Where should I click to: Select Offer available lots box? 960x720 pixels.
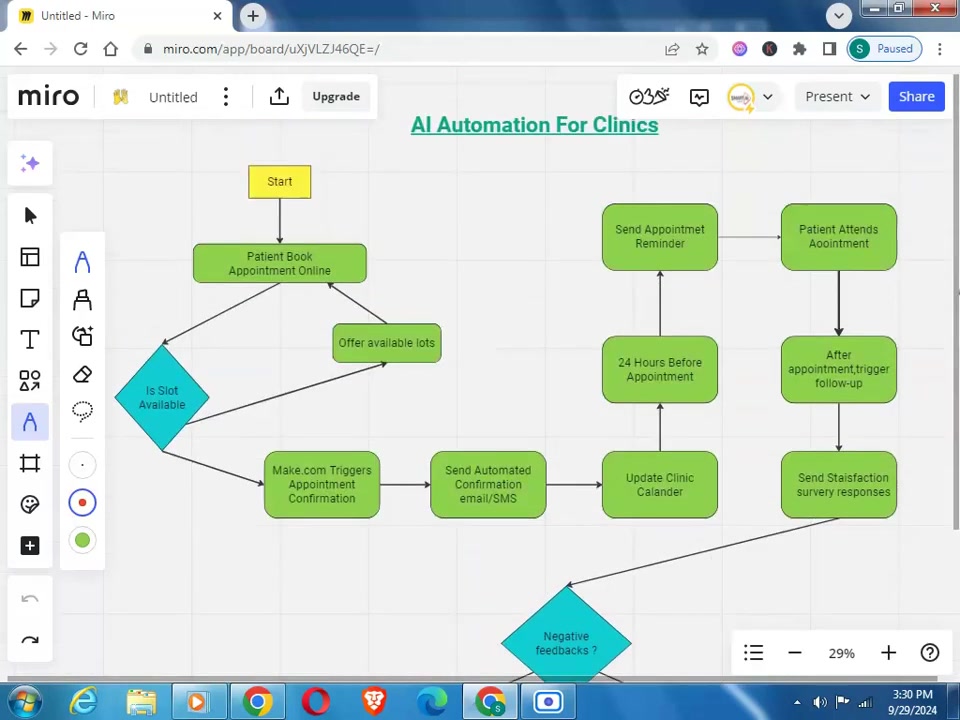tap(387, 343)
